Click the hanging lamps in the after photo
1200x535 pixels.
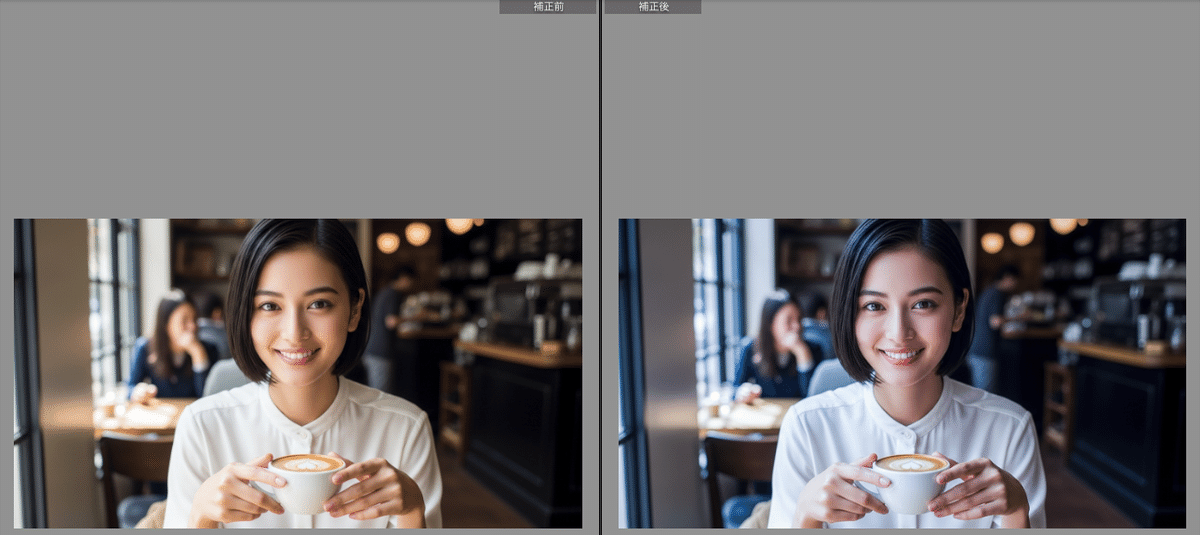pyautogui.click(x=1021, y=234)
